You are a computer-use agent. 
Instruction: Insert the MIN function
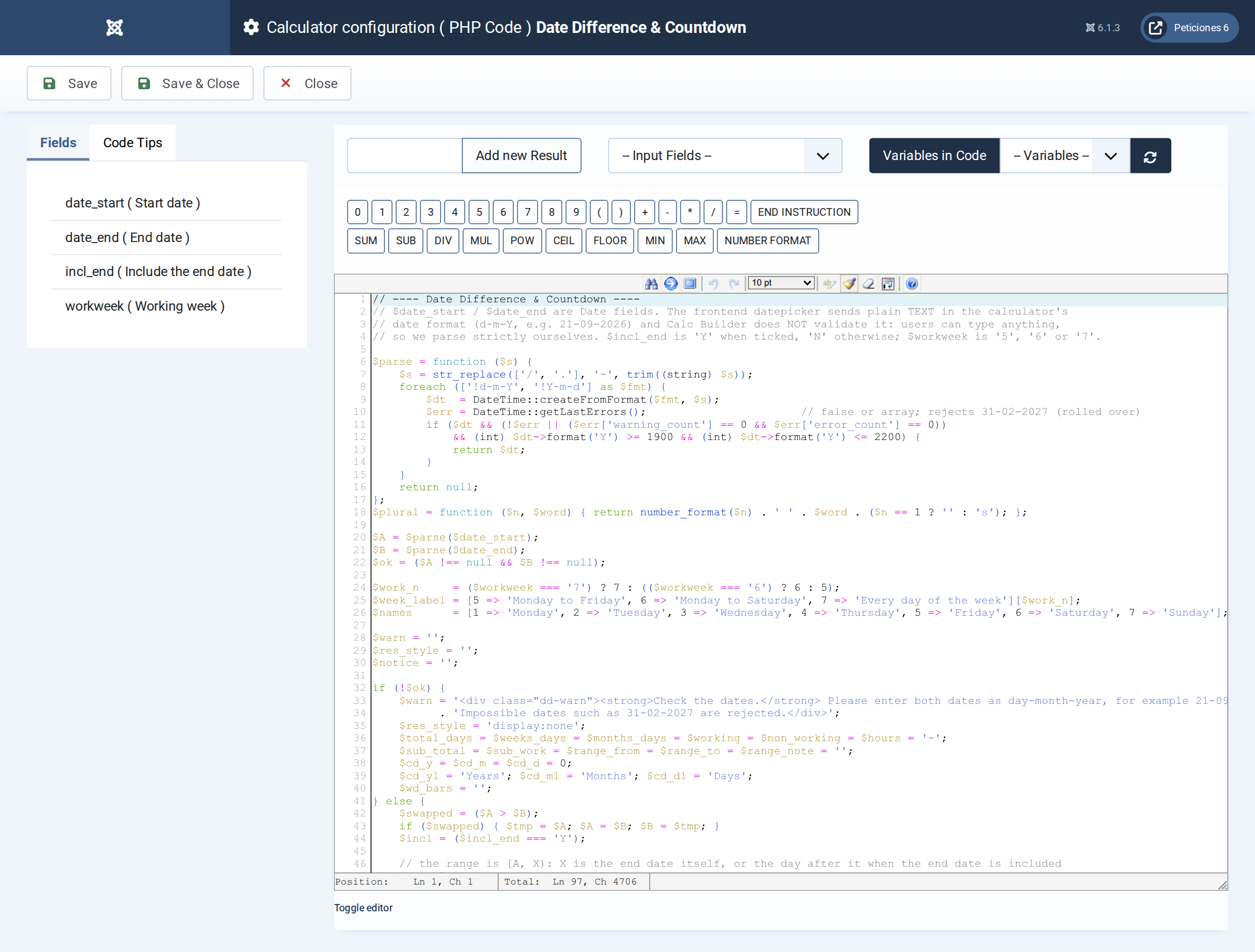pyautogui.click(x=655, y=240)
